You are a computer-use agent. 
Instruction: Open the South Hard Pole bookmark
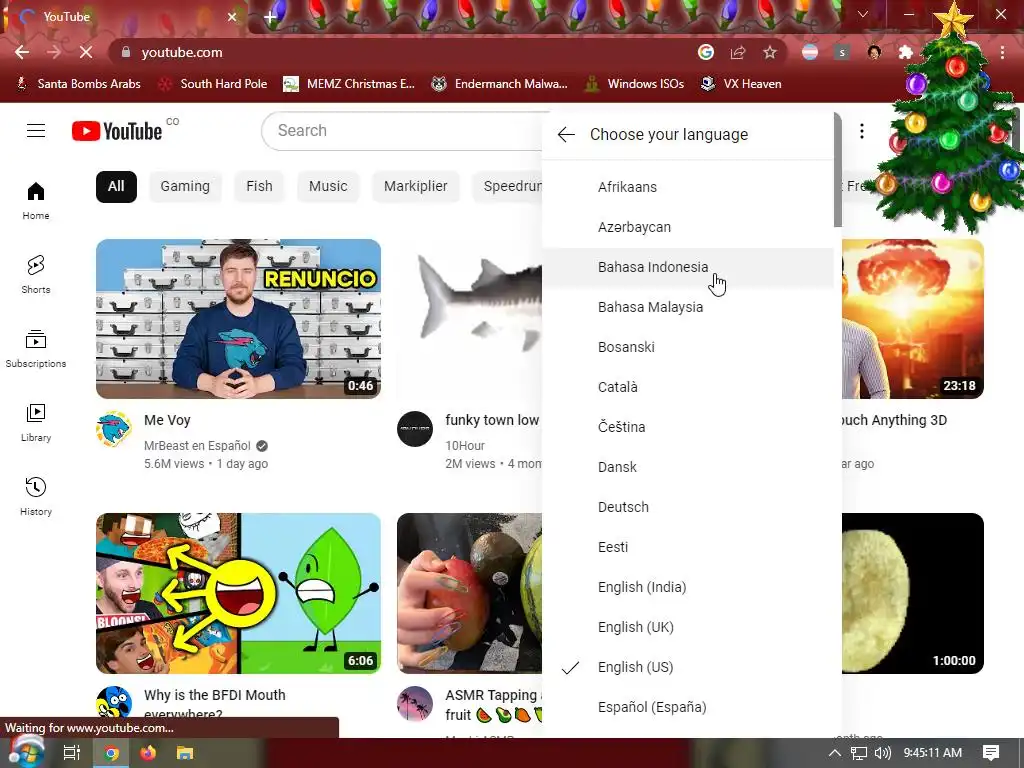click(x=214, y=84)
